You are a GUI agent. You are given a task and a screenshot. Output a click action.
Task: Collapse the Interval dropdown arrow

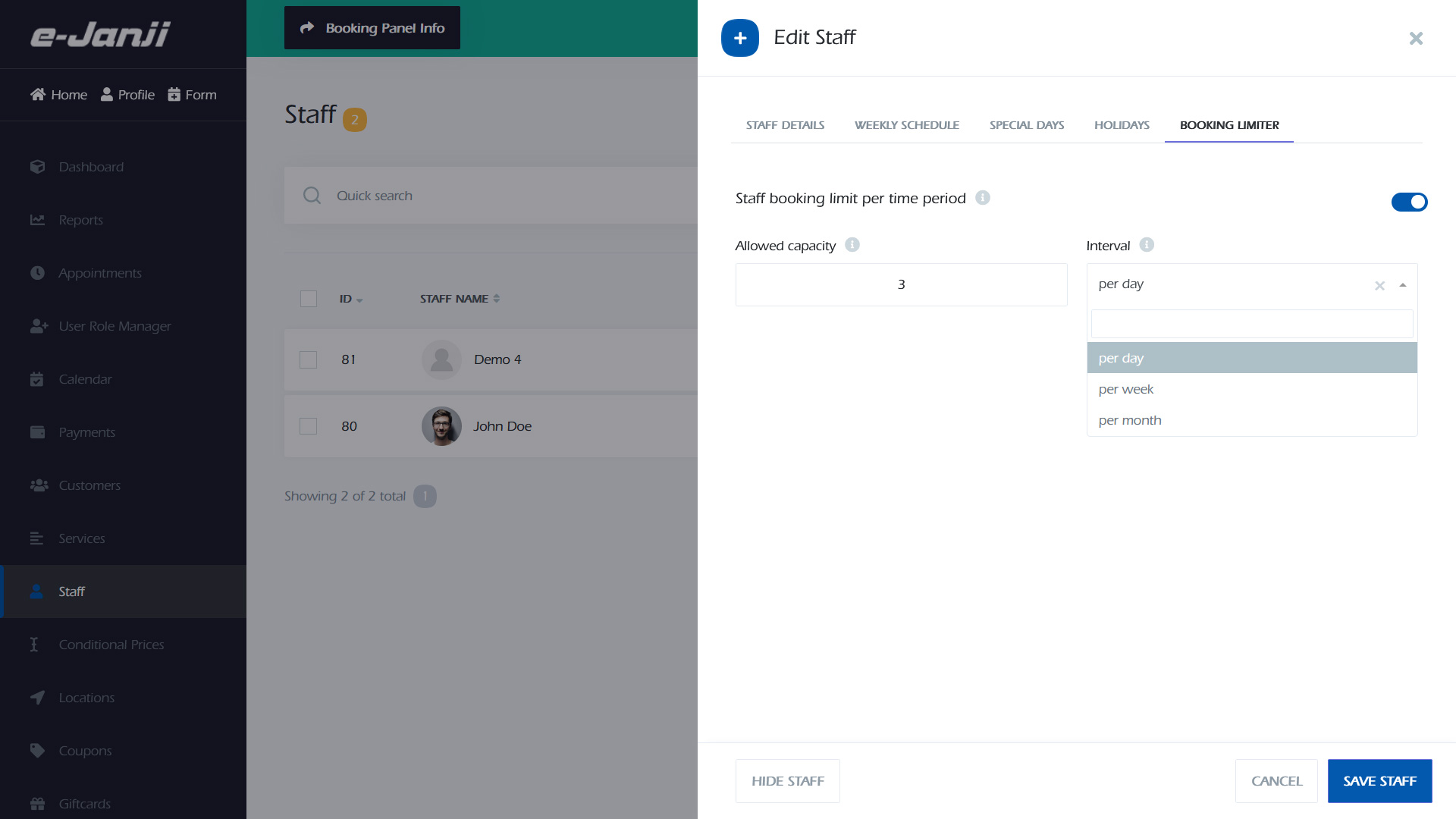[x=1403, y=285]
